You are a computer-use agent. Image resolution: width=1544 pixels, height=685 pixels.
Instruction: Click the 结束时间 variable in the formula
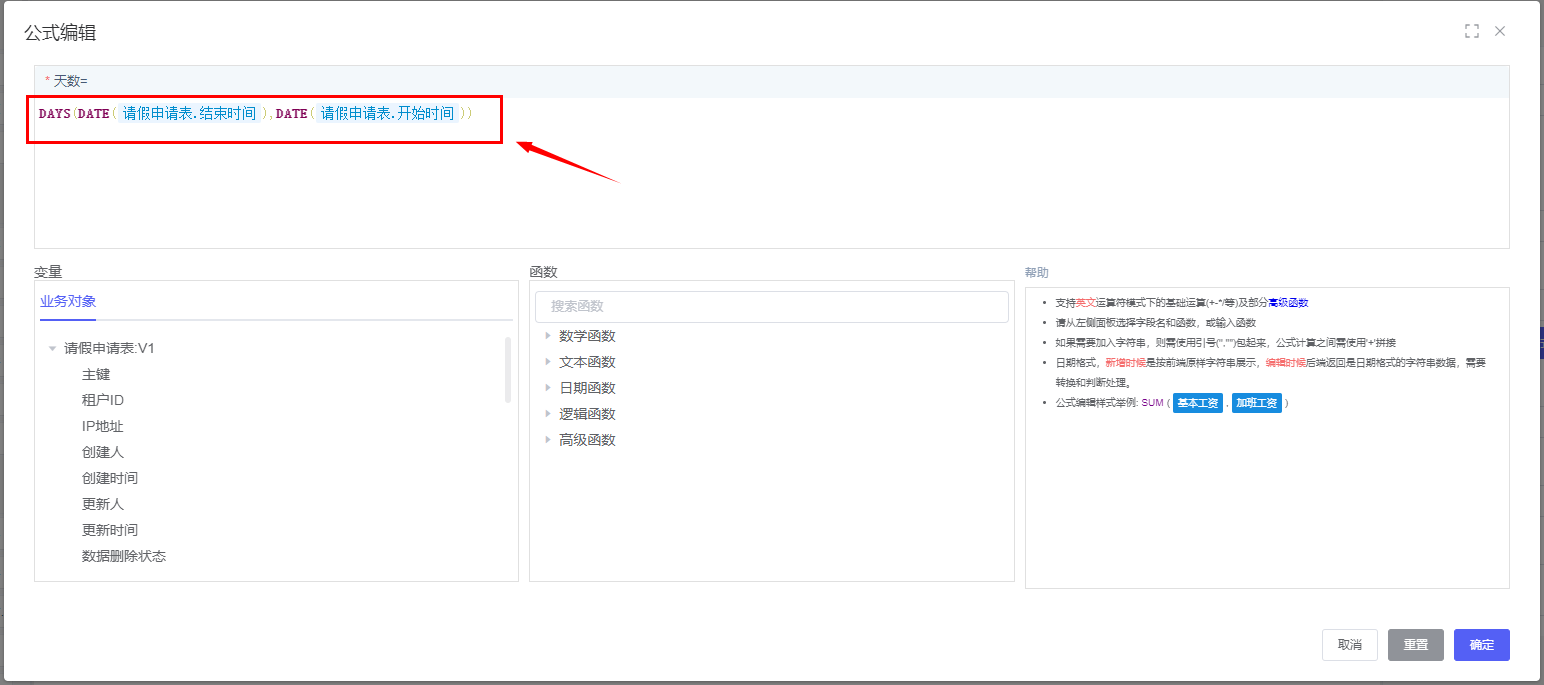pos(189,114)
